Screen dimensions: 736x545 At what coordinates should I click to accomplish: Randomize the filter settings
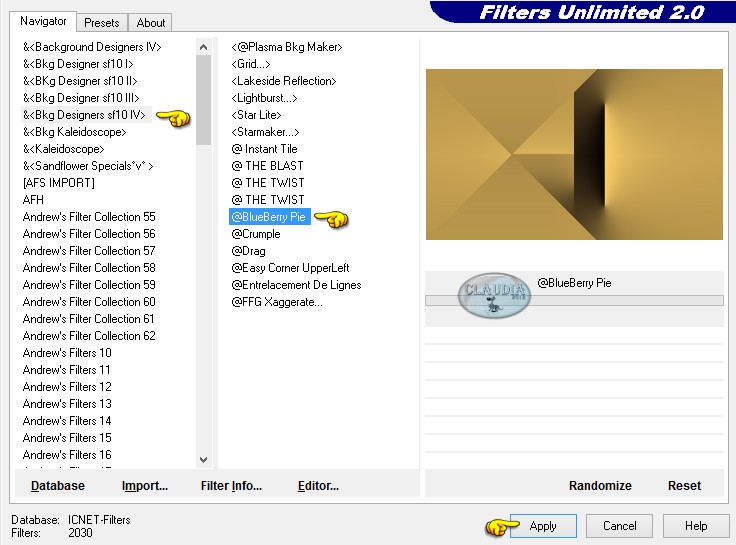(x=600, y=485)
